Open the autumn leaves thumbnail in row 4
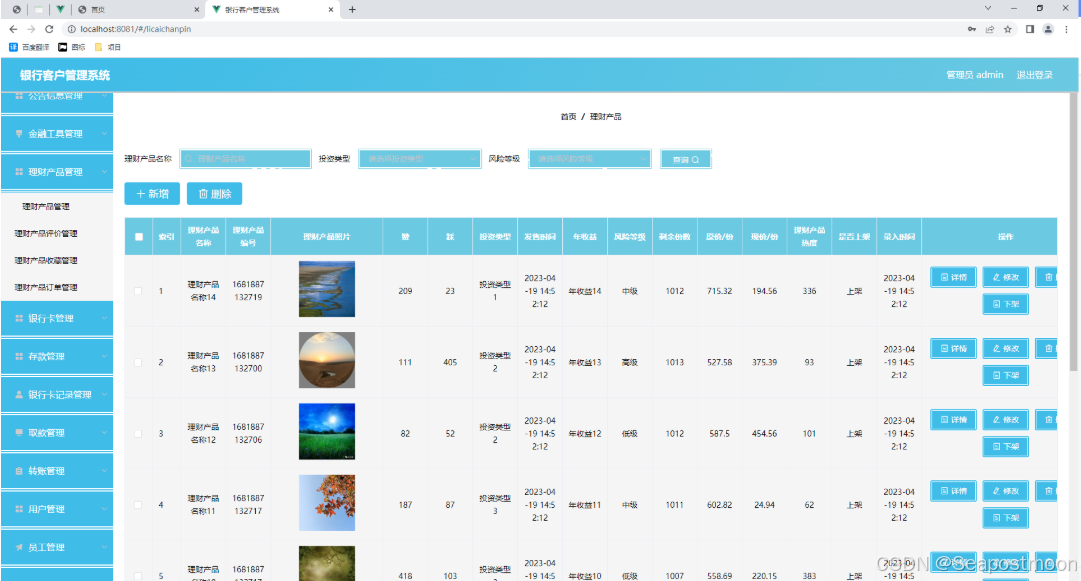This screenshot has height=581, width=1081. pos(327,502)
